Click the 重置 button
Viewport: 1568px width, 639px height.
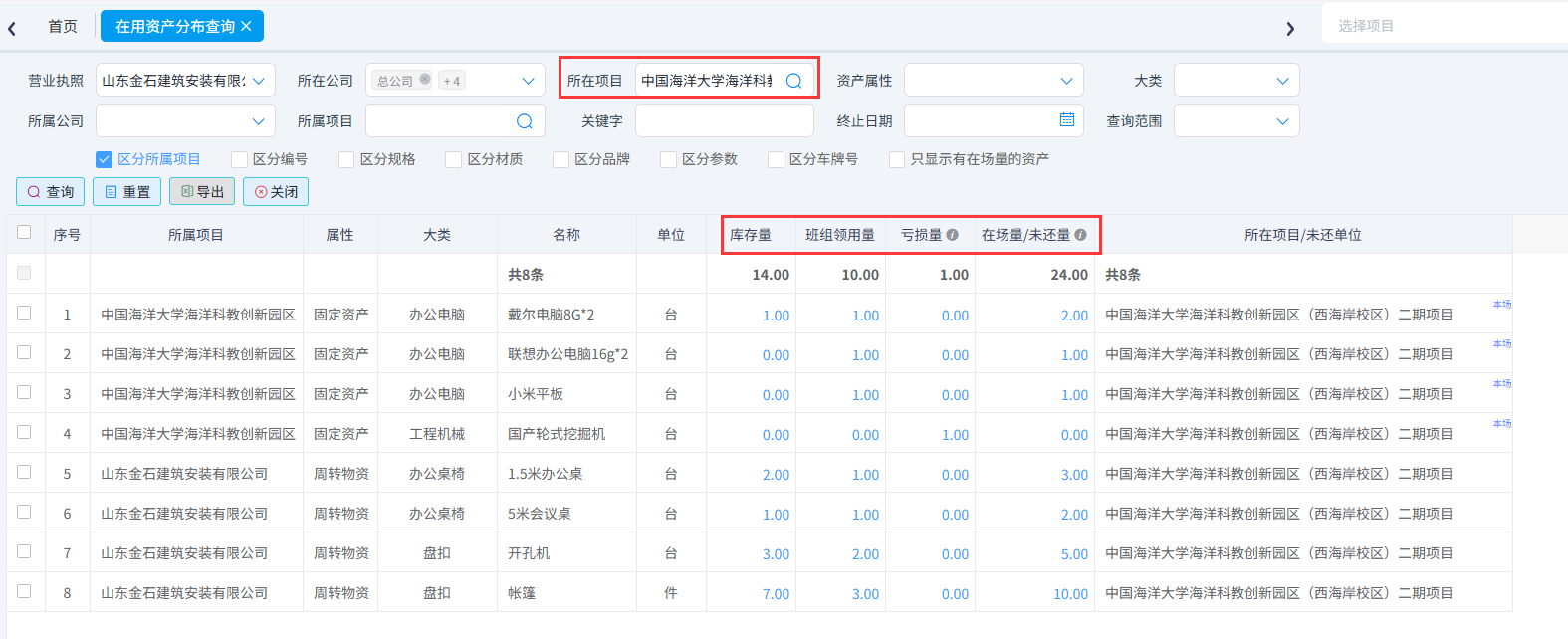(127, 192)
